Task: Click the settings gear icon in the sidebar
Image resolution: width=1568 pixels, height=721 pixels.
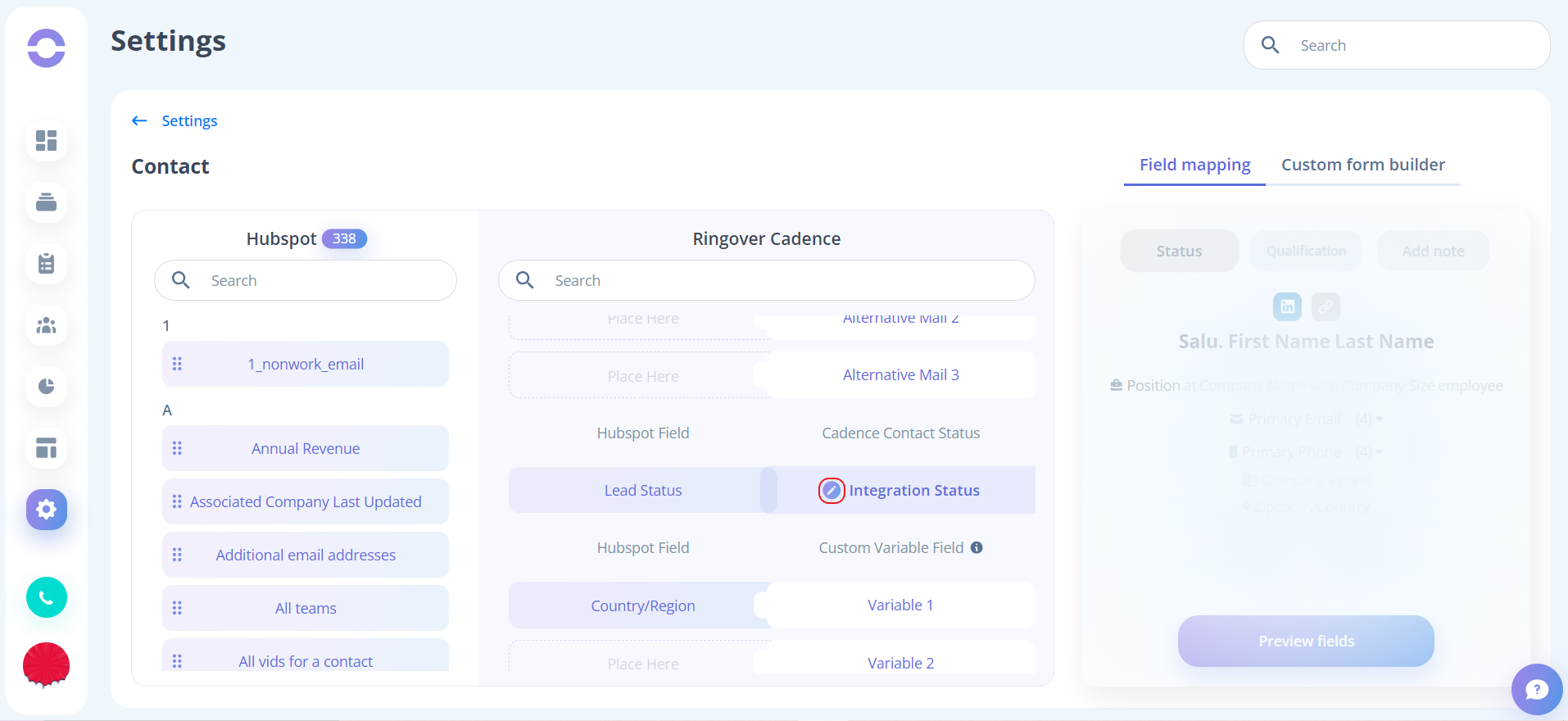Action: click(x=47, y=510)
